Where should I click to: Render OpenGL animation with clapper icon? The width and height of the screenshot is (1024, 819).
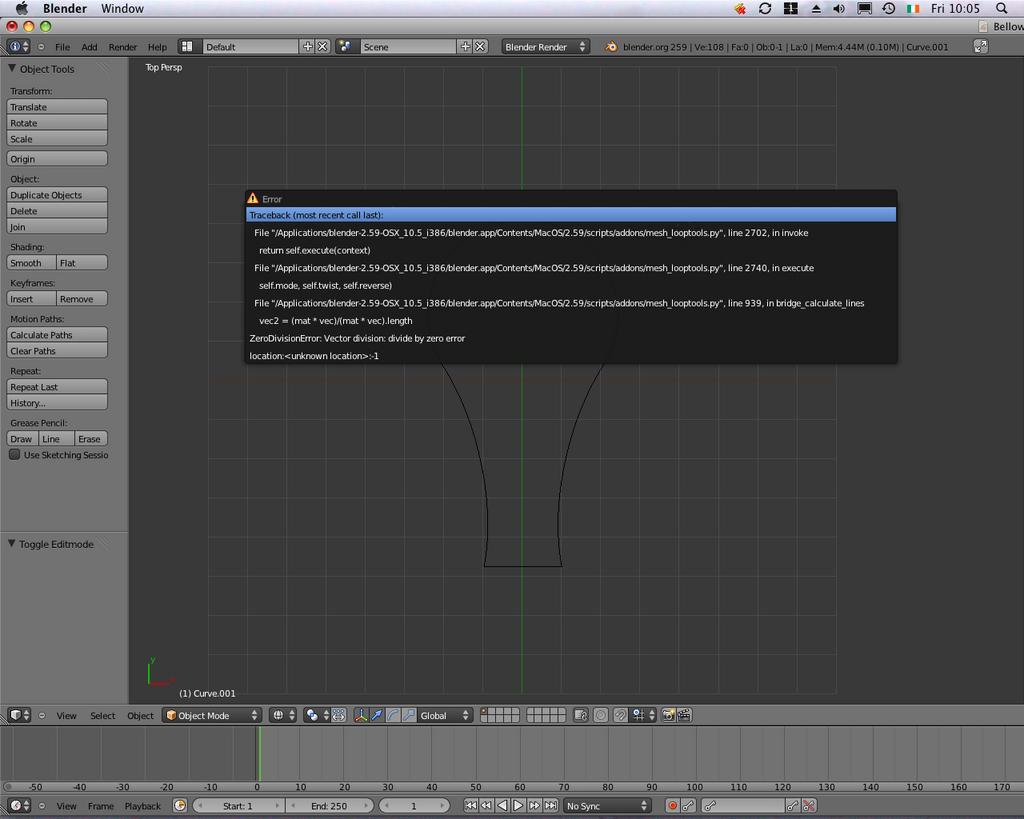684,715
